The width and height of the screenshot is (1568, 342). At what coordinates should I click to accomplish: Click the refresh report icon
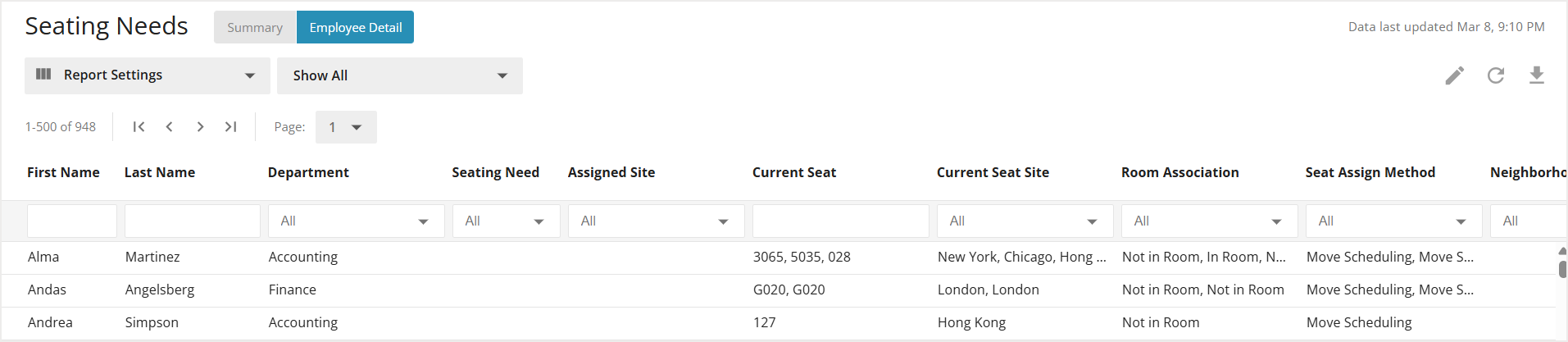[1496, 76]
